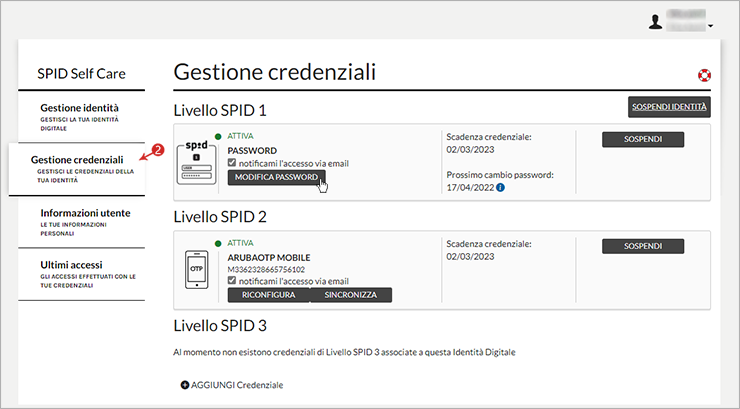
Task: Click the PASSWORD credential label
Action: (252, 150)
